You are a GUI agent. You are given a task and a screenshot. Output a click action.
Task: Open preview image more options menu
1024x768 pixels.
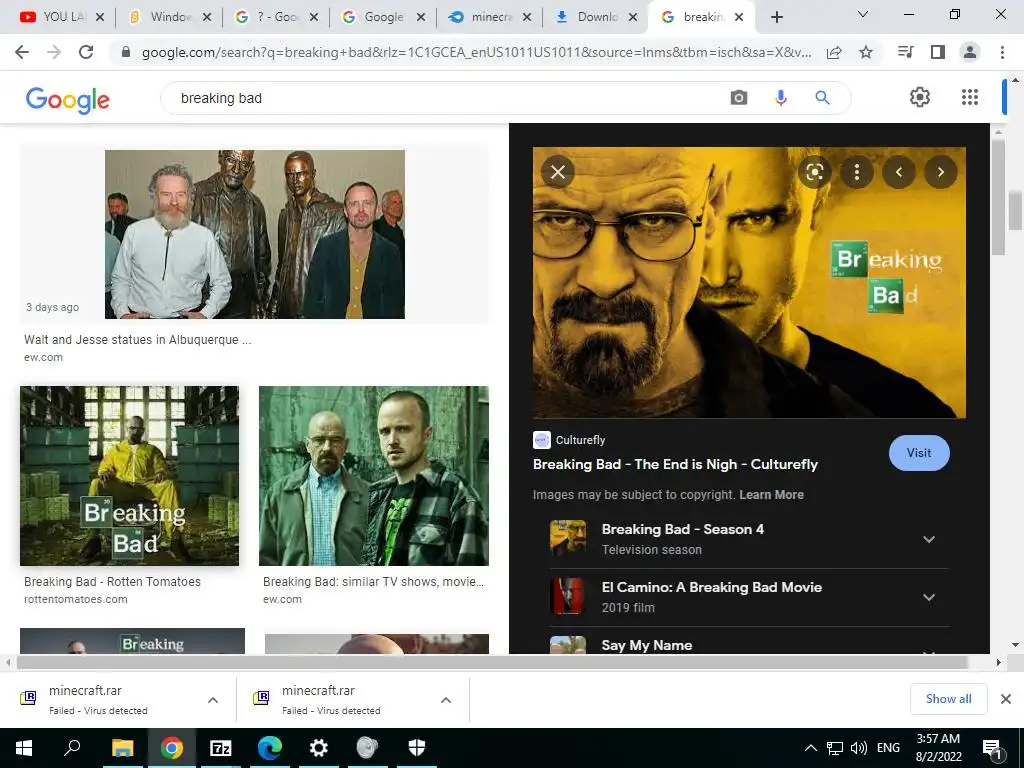pyautogui.click(x=857, y=172)
